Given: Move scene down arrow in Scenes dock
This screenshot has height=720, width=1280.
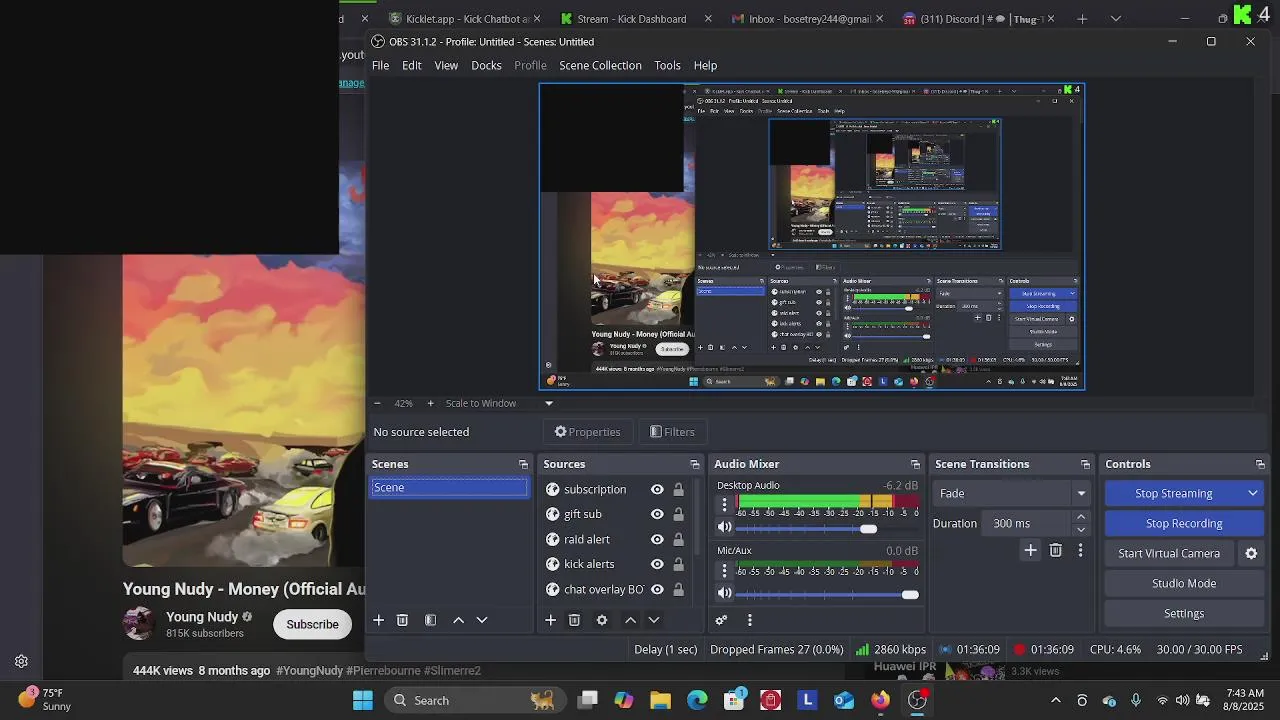Looking at the screenshot, I should click(482, 620).
